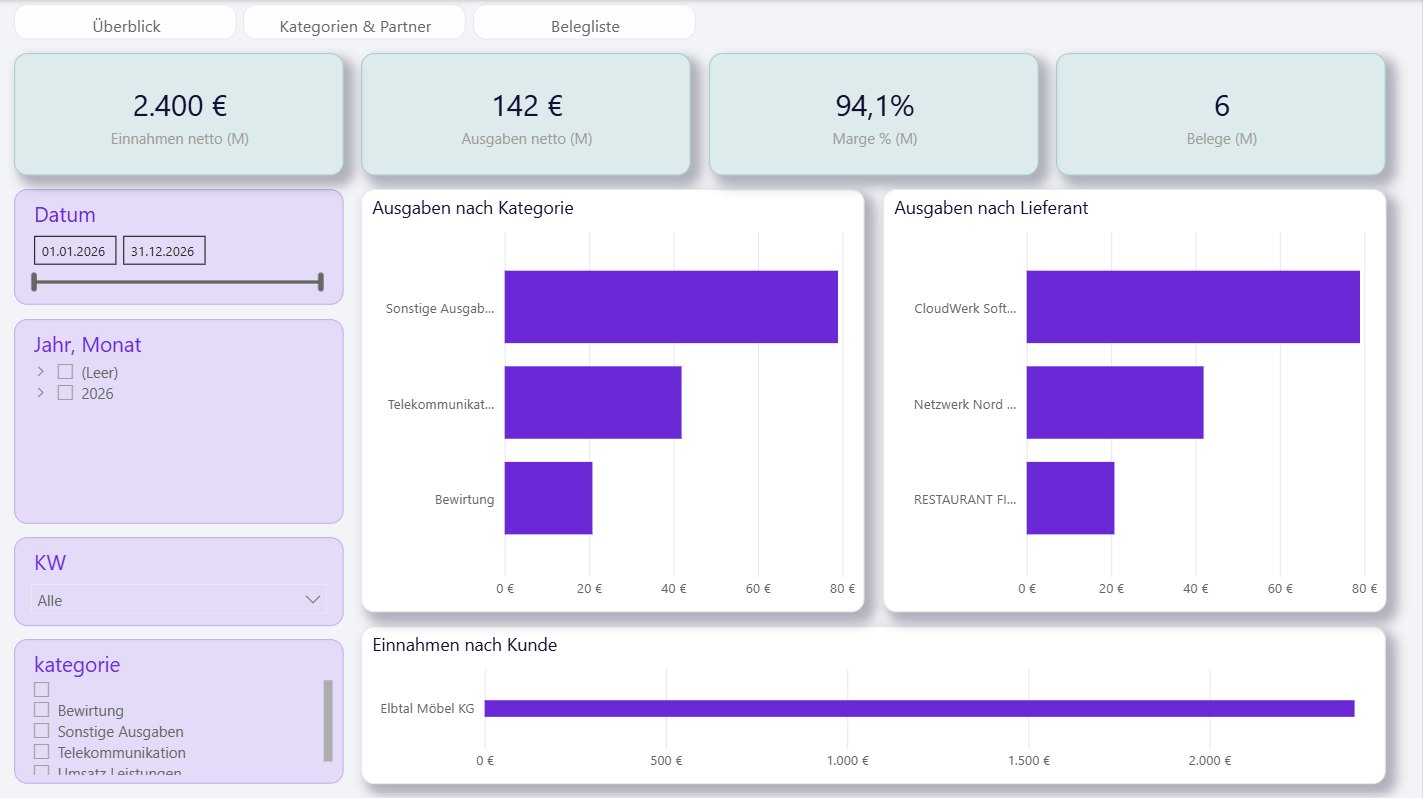The image size is (1423, 798).
Task: Expand the (Leer) node chevron
Action: coord(41,372)
